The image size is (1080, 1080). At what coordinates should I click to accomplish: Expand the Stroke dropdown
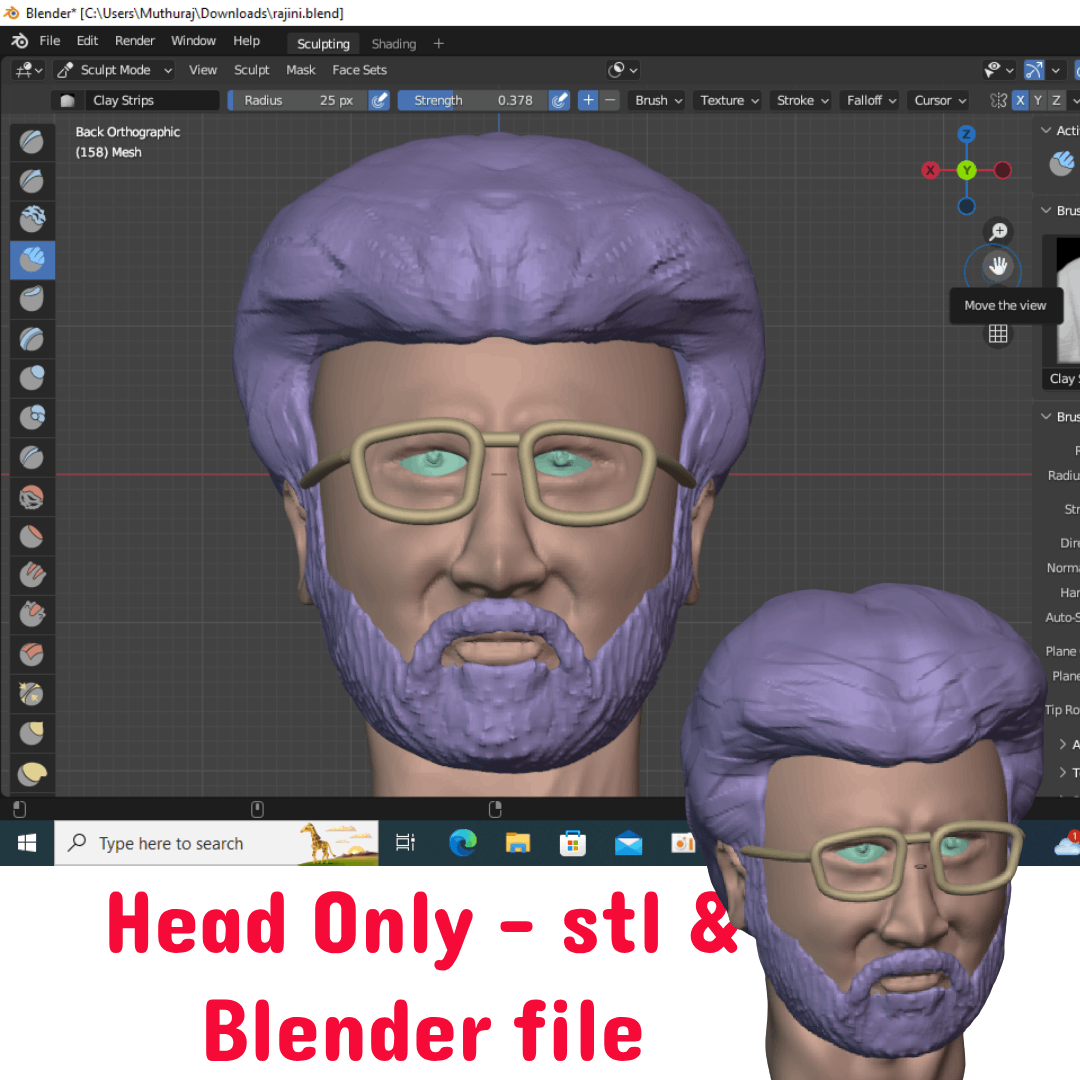coord(802,101)
